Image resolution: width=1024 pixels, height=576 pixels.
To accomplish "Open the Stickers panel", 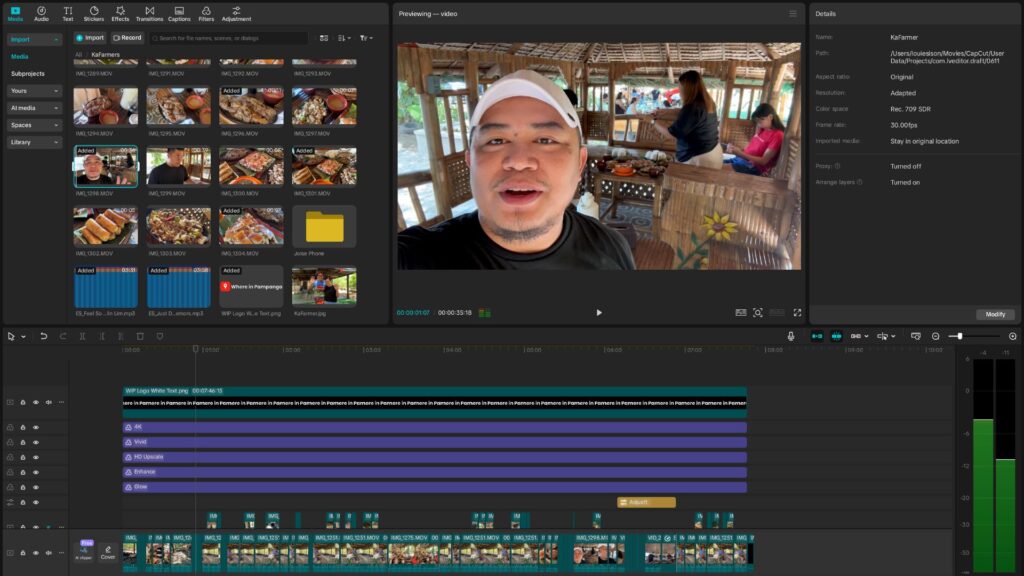I will click(x=93, y=12).
